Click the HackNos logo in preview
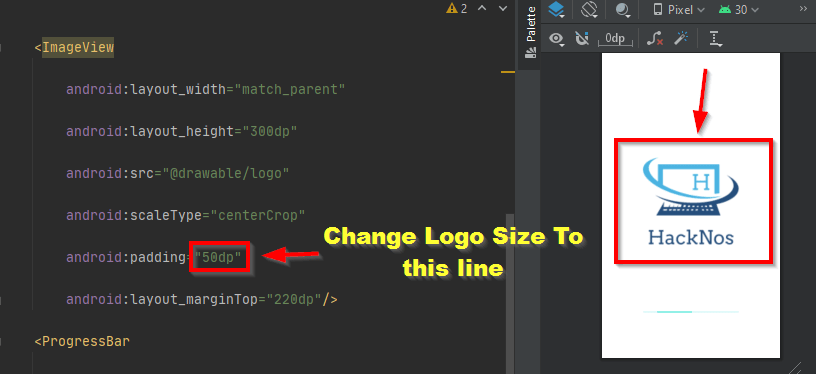 pyautogui.click(x=691, y=201)
